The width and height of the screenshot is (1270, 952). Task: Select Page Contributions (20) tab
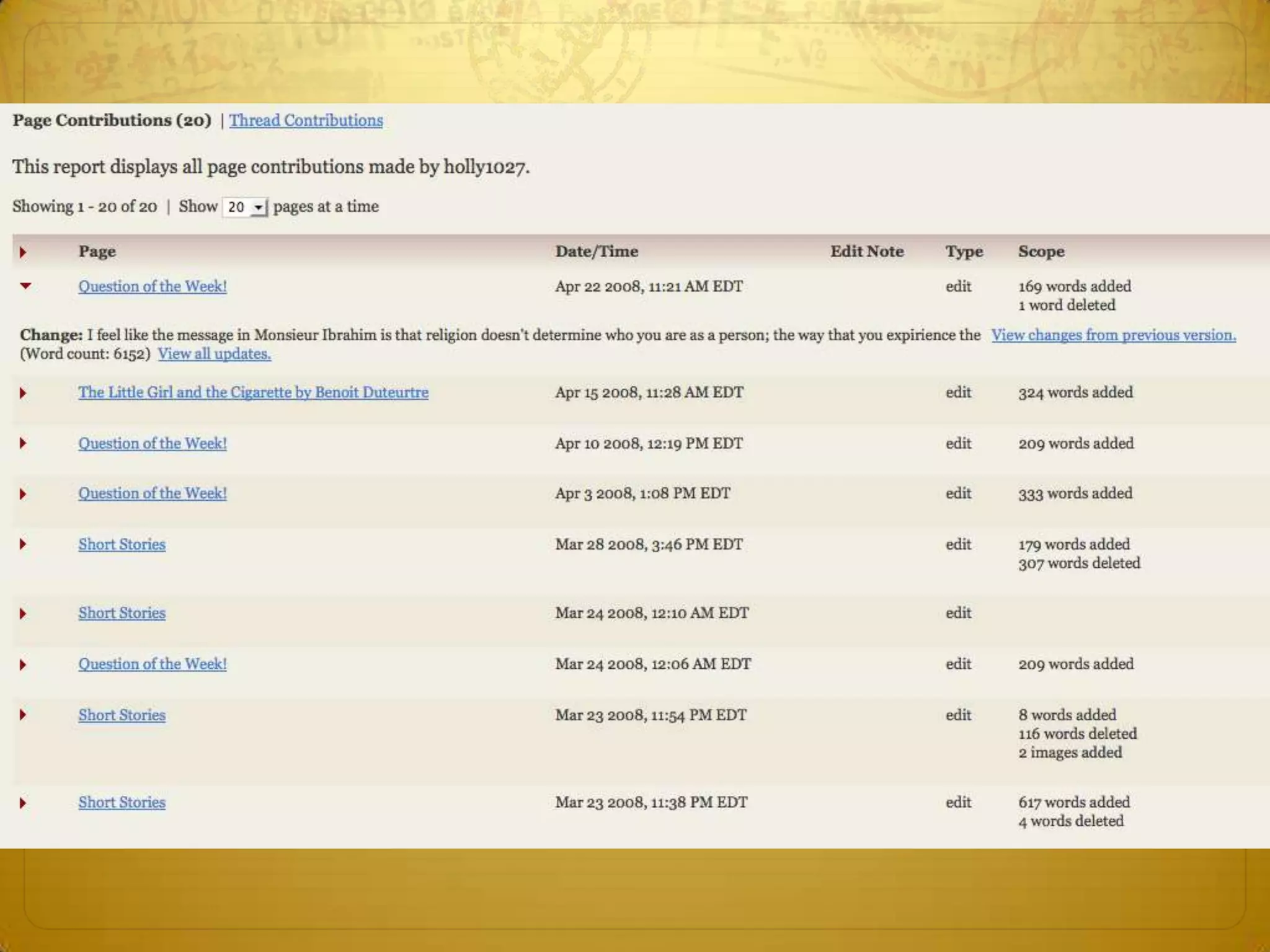click(x=112, y=120)
